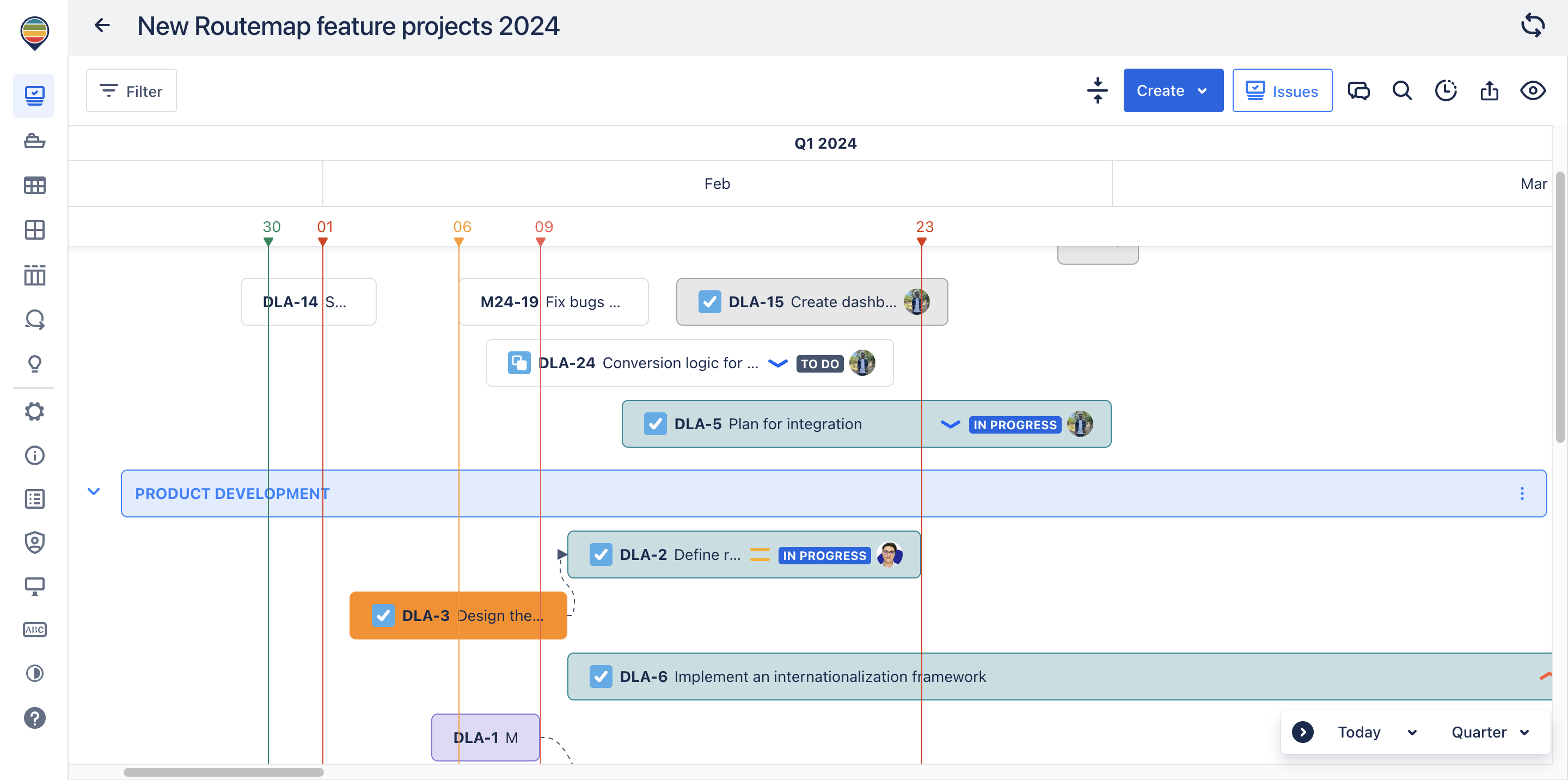Open the lightbulb ideas sidebar icon

35,363
